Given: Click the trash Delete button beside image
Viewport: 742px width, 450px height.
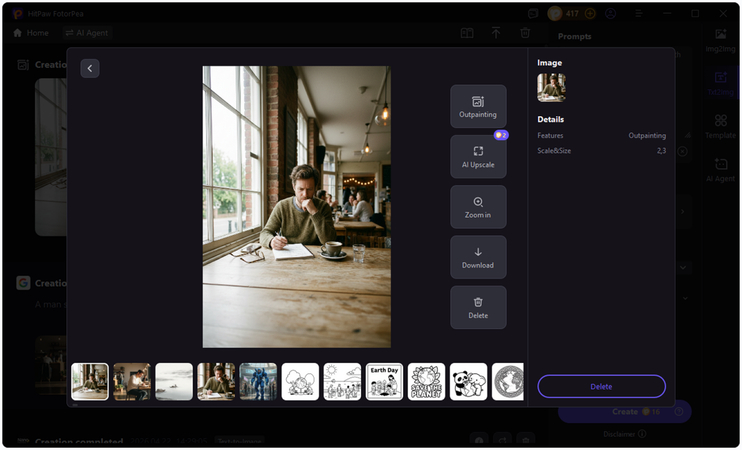Looking at the screenshot, I should pyautogui.click(x=478, y=308).
